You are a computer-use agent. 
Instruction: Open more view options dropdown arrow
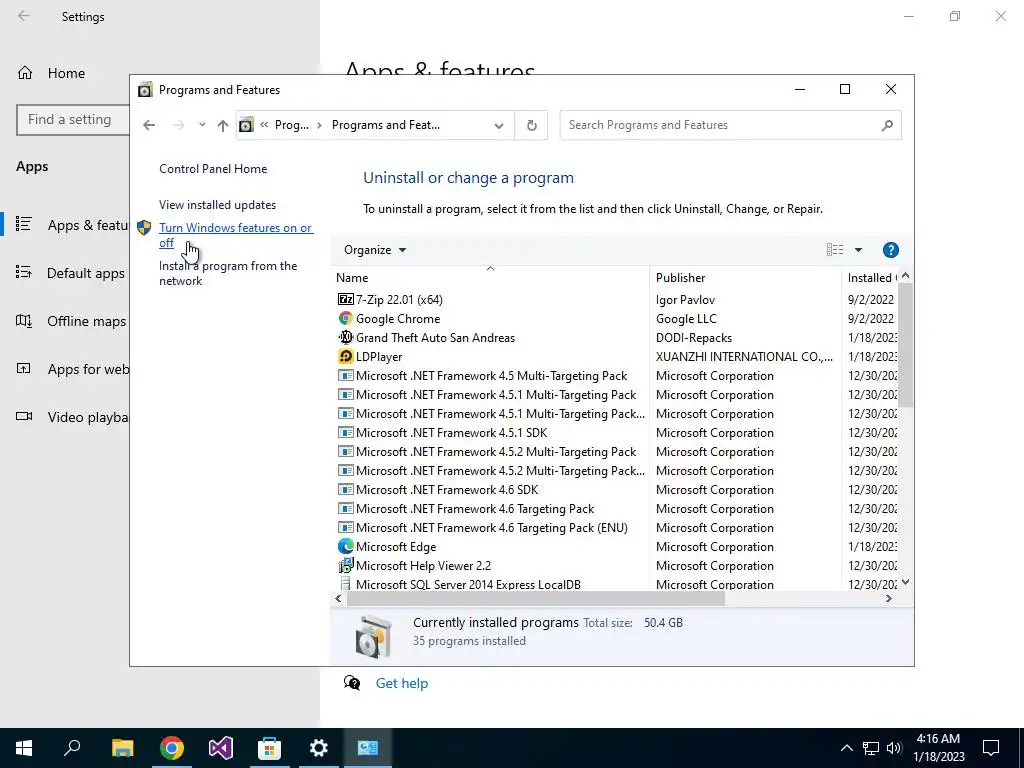point(858,250)
